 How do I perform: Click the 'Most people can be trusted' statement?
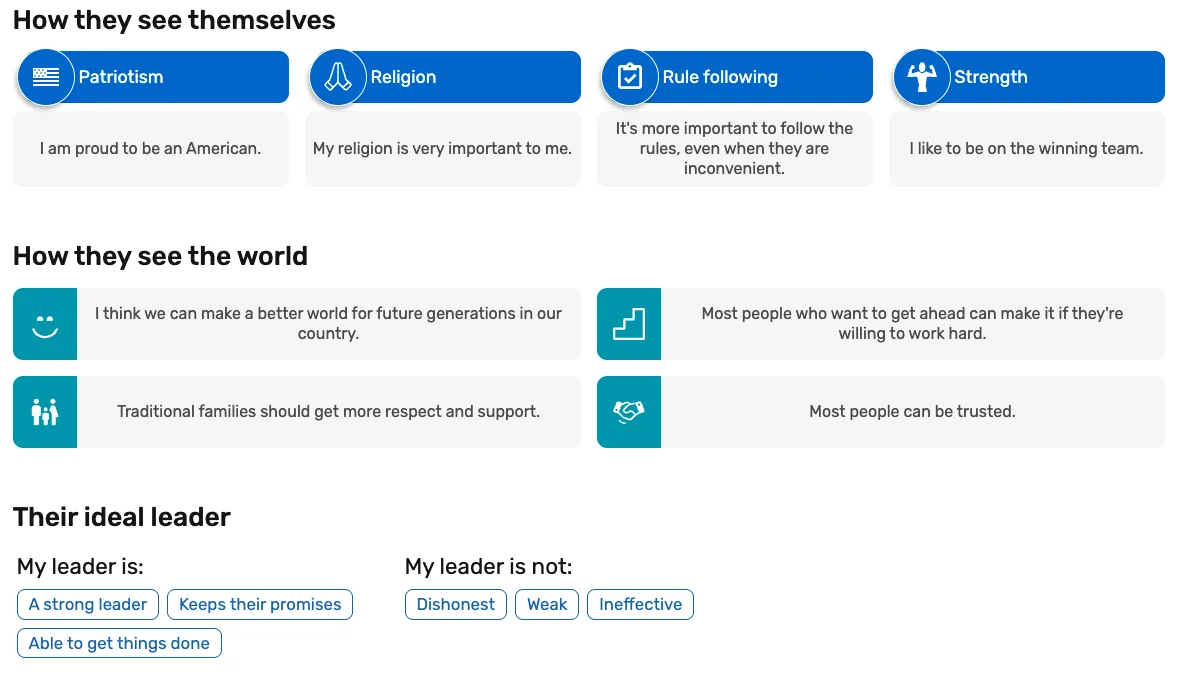912,412
